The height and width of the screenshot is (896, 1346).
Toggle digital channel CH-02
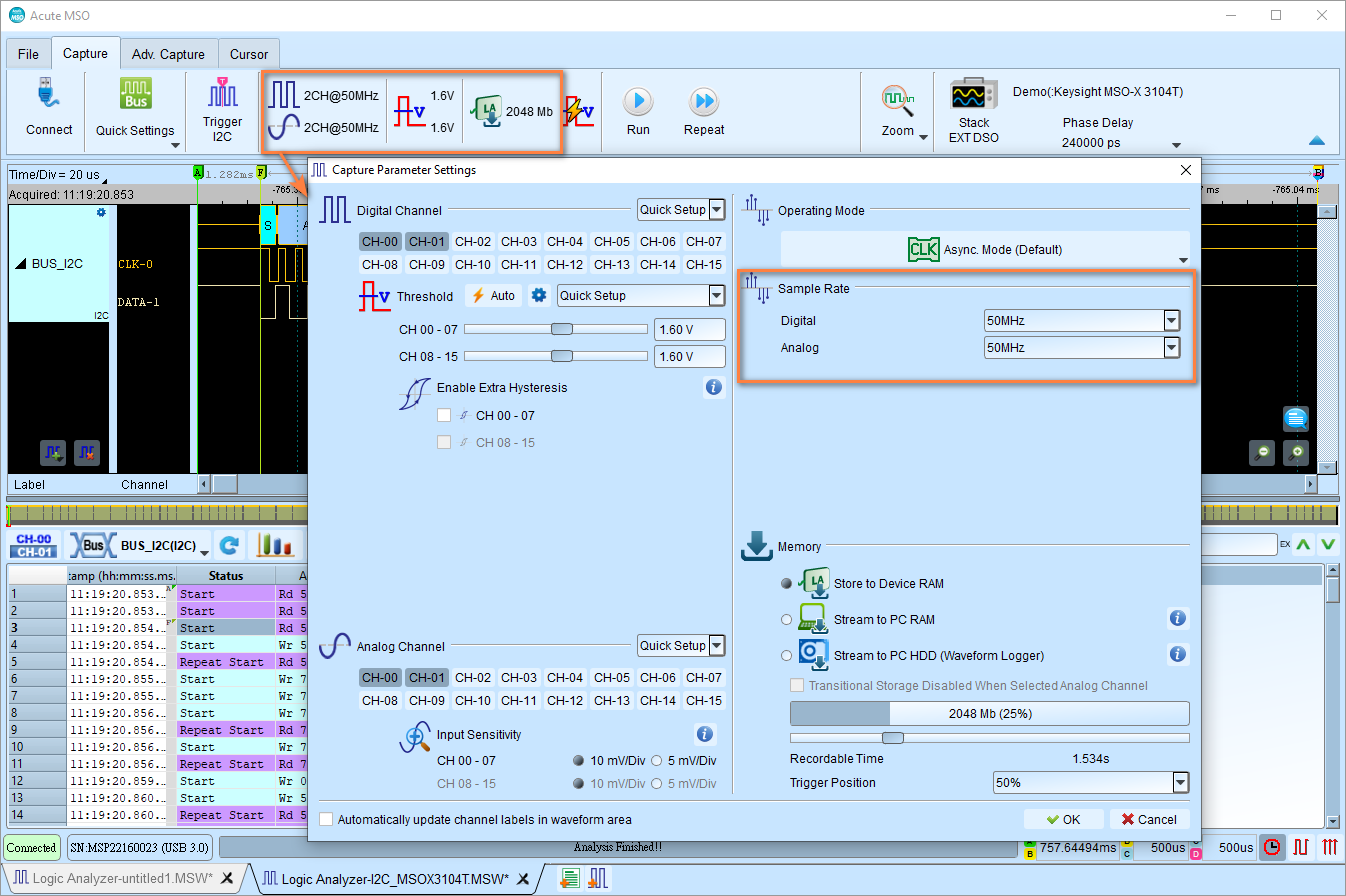[x=473, y=241]
